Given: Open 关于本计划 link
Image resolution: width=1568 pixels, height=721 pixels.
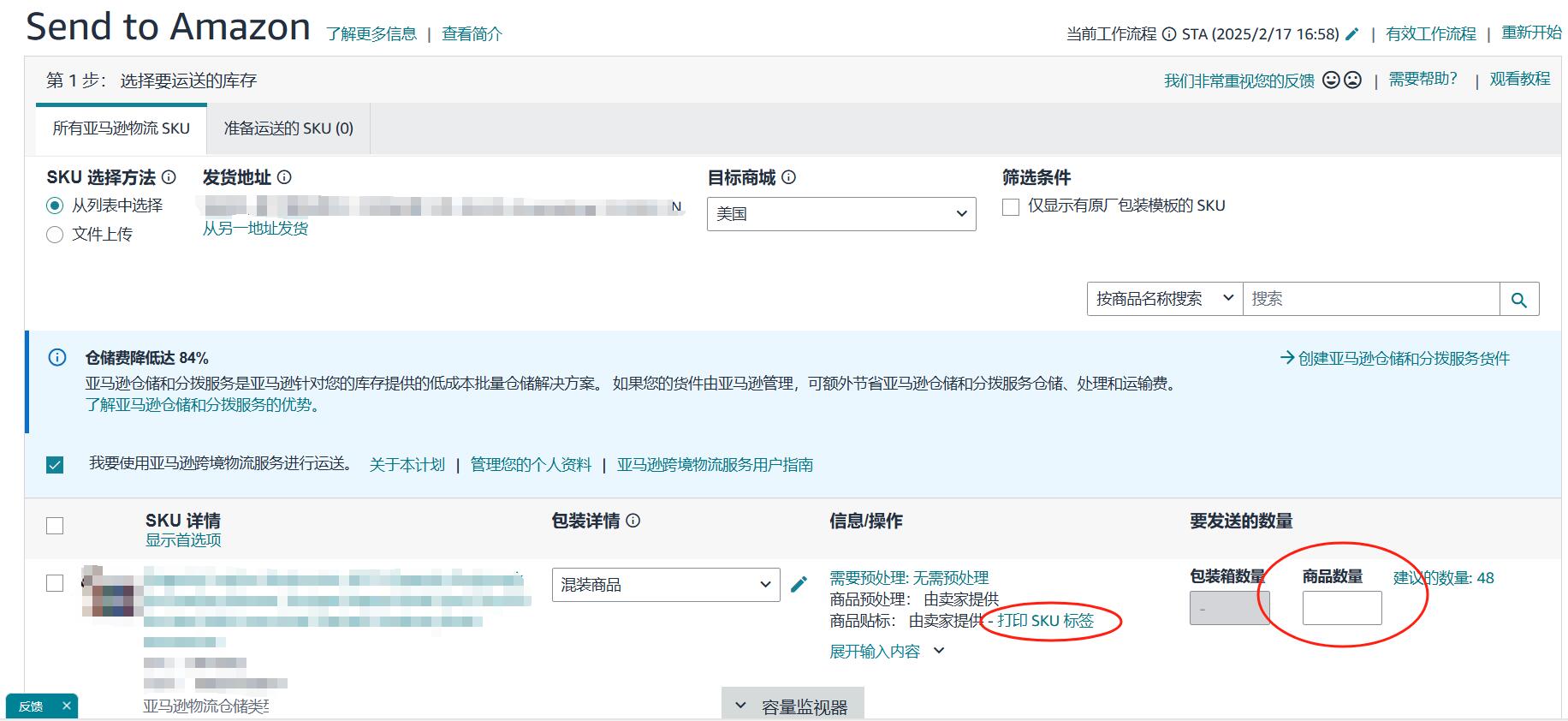Looking at the screenshot, I should click(x=407, y=465).
